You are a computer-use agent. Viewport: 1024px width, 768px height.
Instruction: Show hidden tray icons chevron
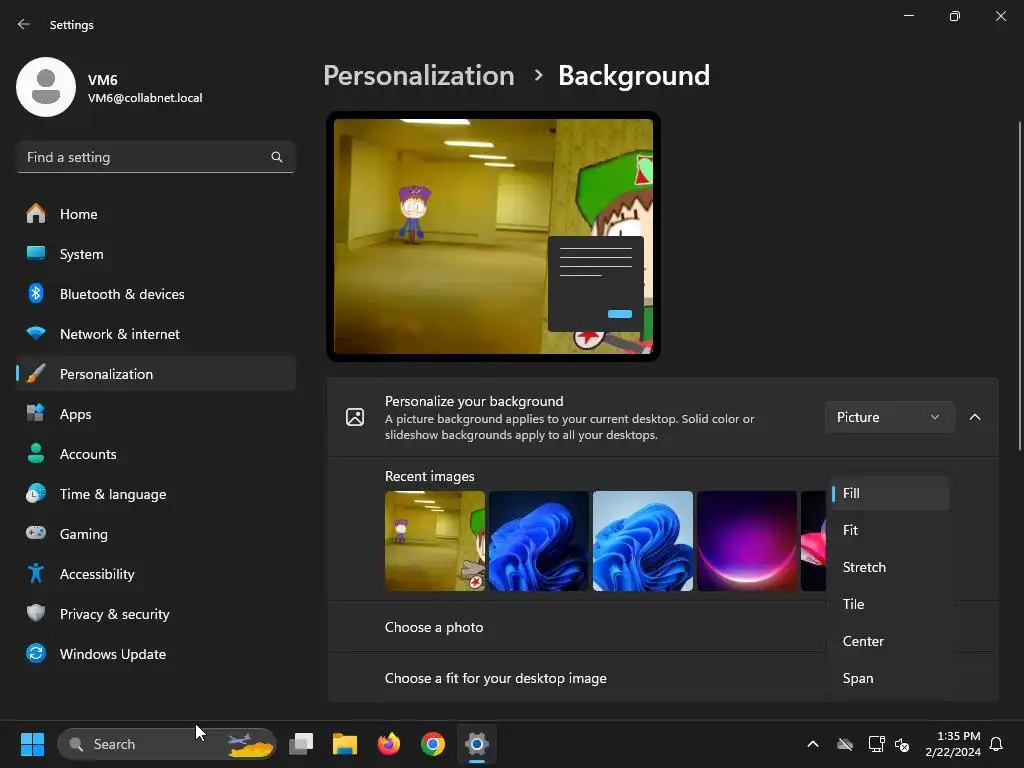[x=813, y=744]
